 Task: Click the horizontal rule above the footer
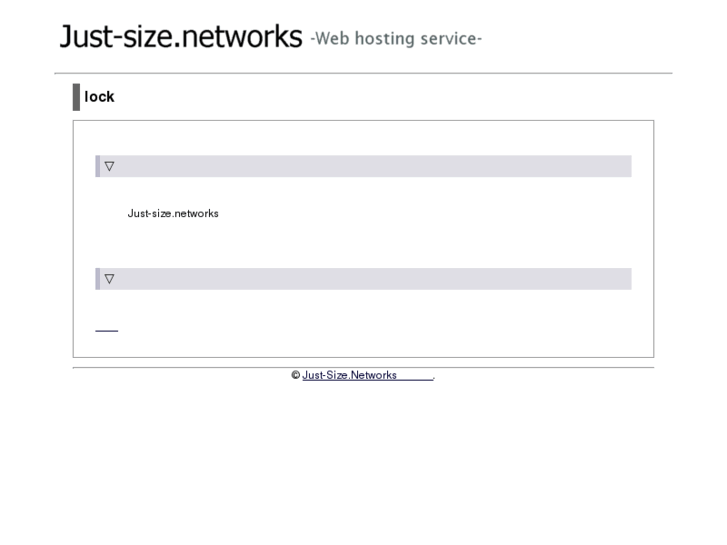[363, 367]
